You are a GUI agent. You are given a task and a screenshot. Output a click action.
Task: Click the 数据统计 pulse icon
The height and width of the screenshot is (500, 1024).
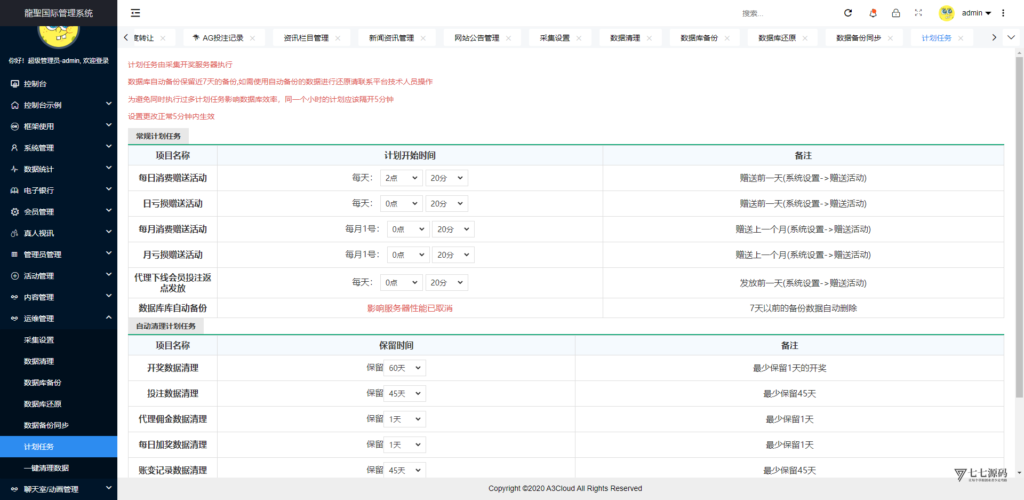(14, 169)
